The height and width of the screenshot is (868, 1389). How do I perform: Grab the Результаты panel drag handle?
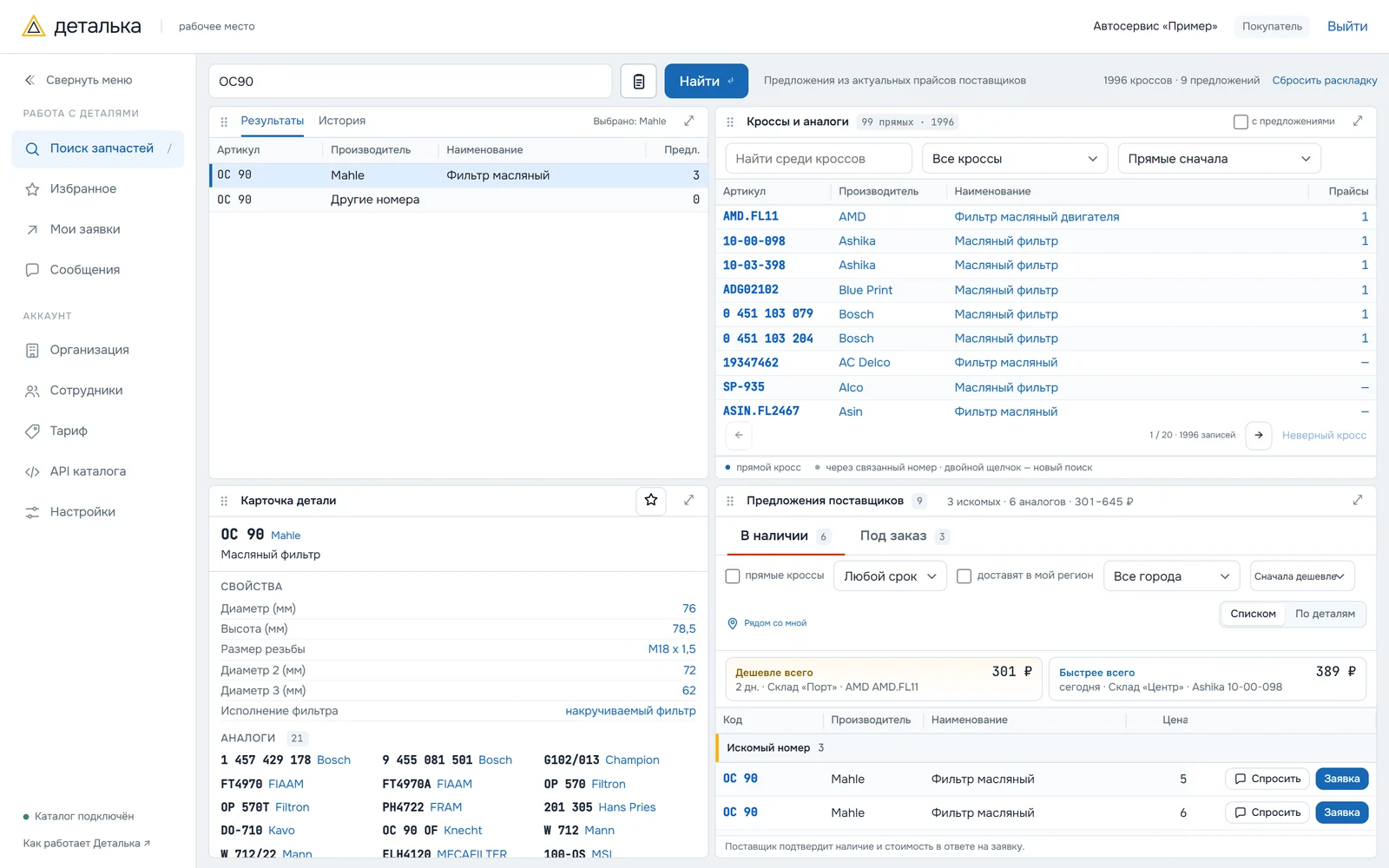pyautogui.click(x=224, y=122)
